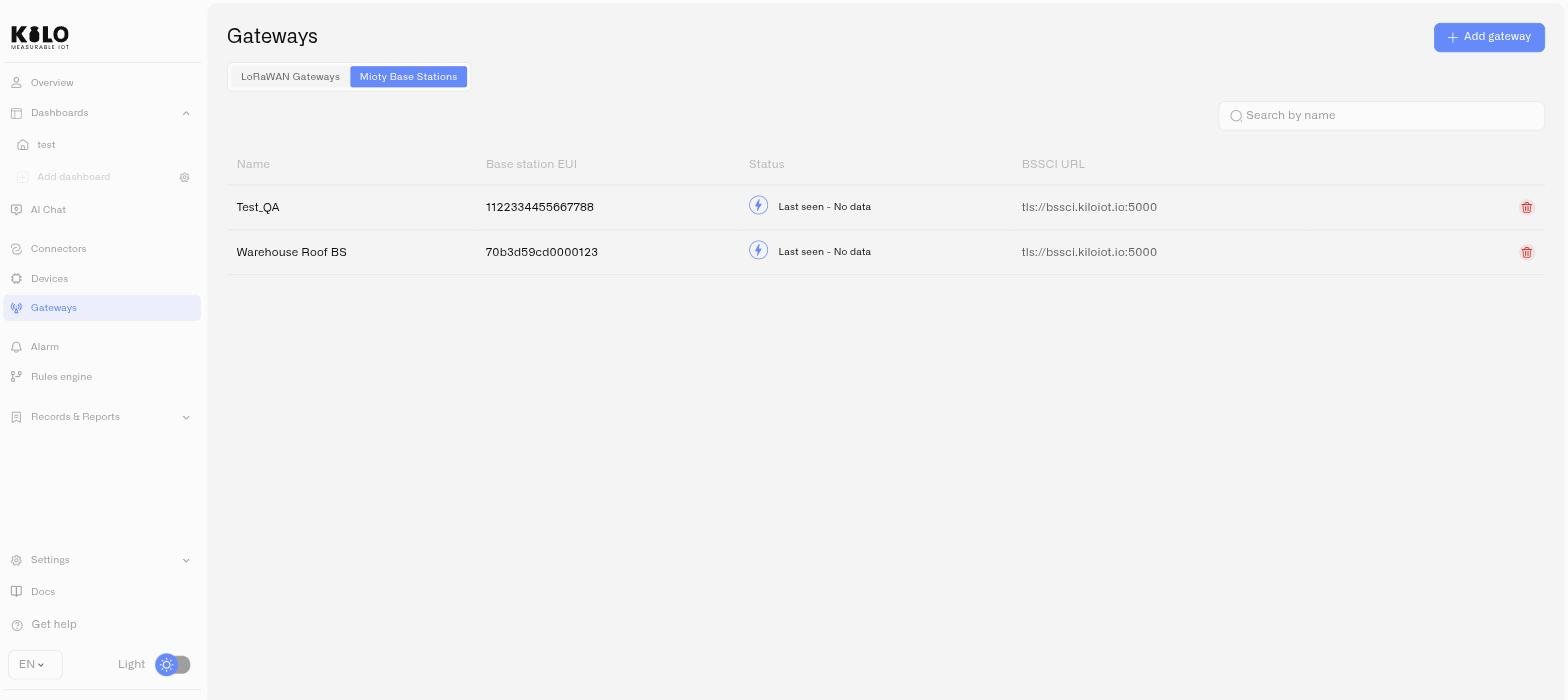Click the BSSCI URL column header
The width and height of the screenshot is (1568, 700).
(1053, 164)
